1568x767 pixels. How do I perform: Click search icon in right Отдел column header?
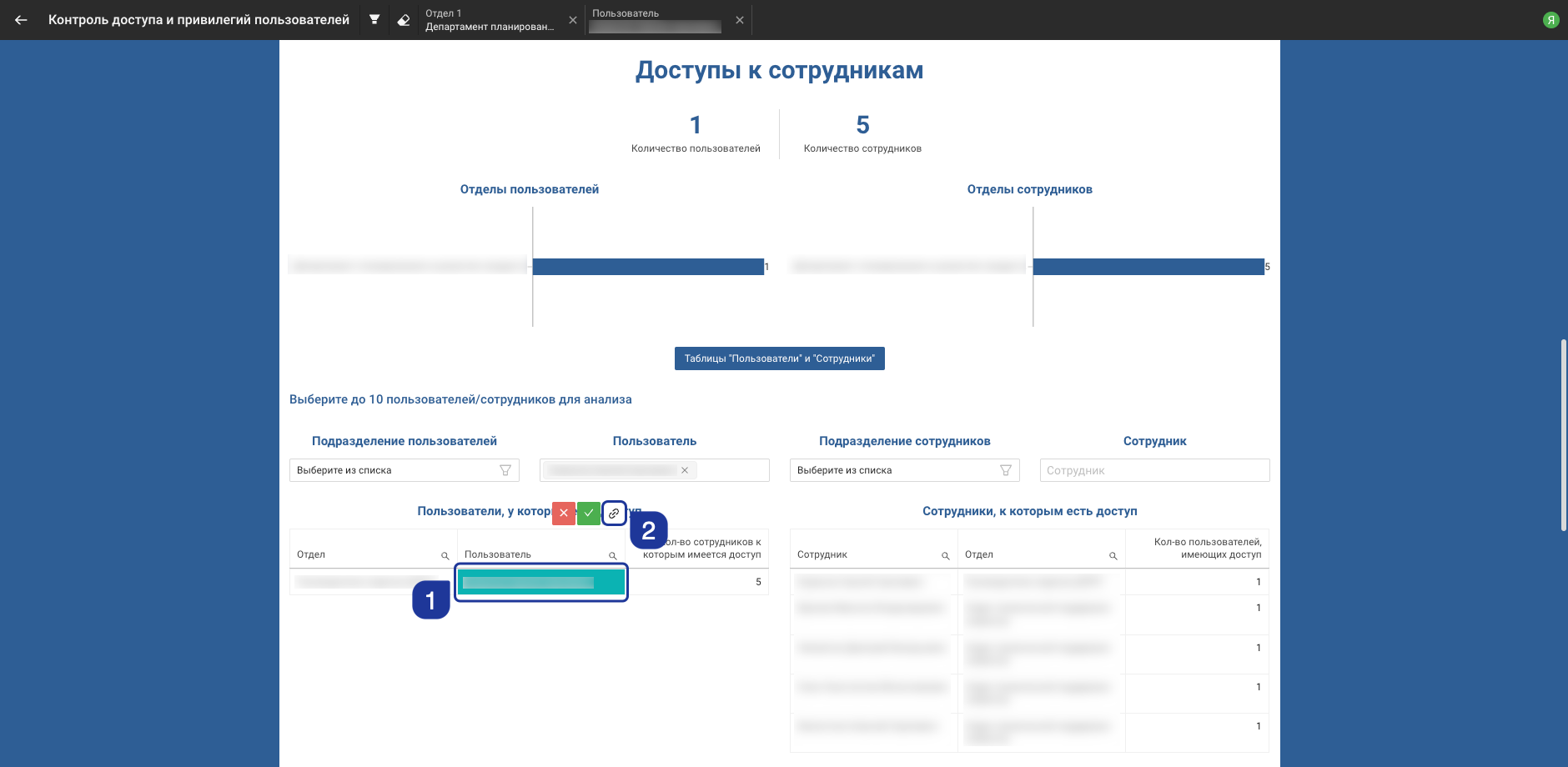coord(1113,556)
